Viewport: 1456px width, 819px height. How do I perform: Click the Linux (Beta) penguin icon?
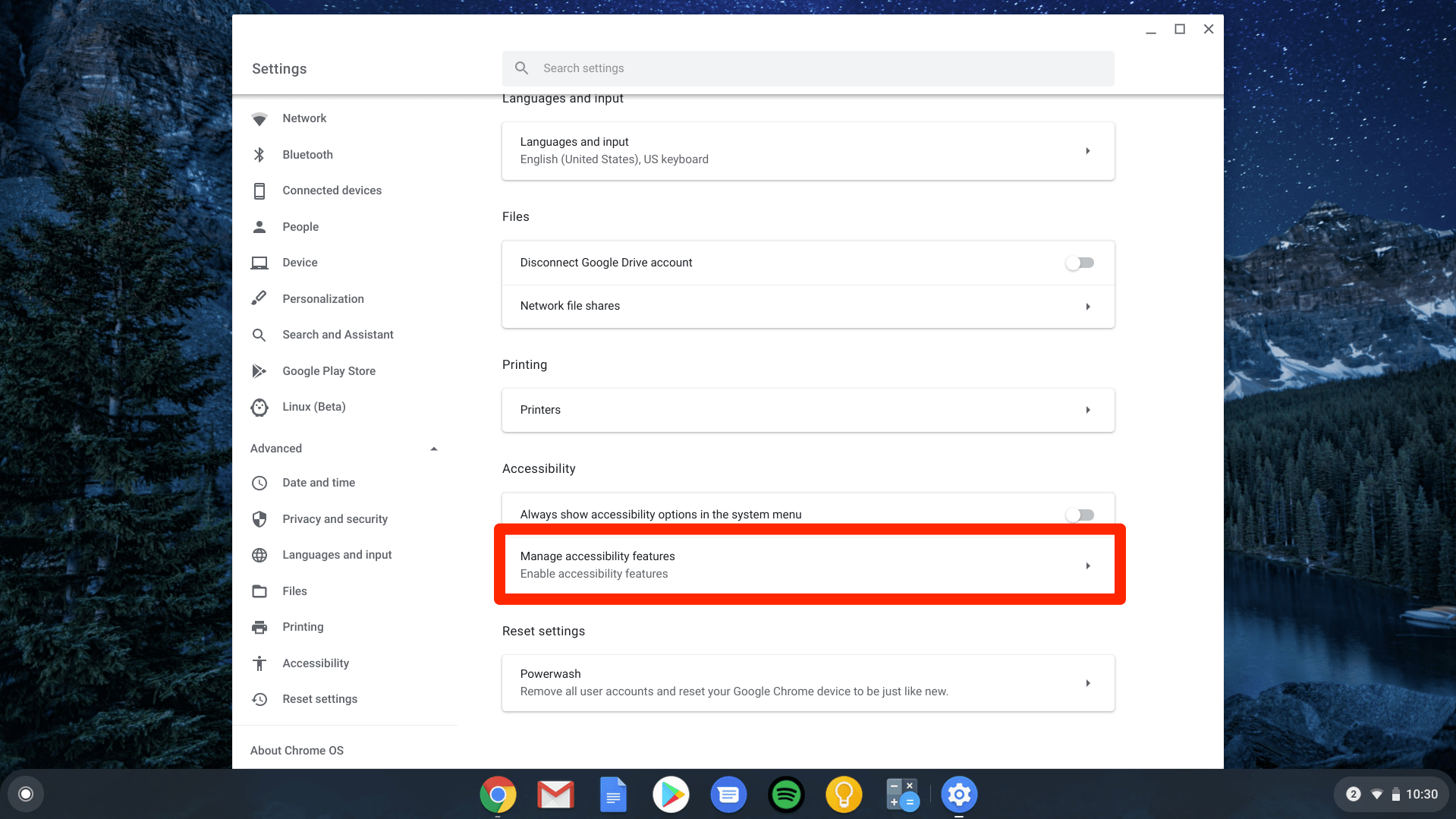(259, 408)
